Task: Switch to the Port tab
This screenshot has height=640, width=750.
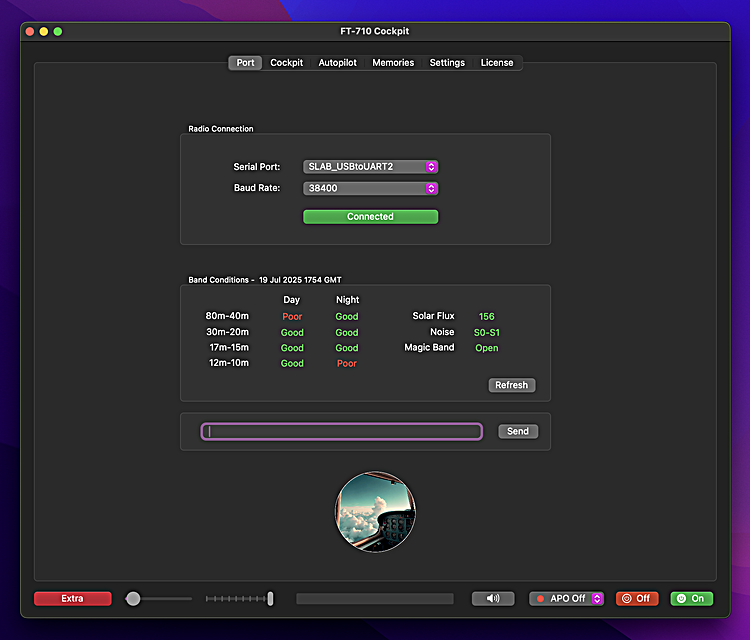Action: coord(245,63)
